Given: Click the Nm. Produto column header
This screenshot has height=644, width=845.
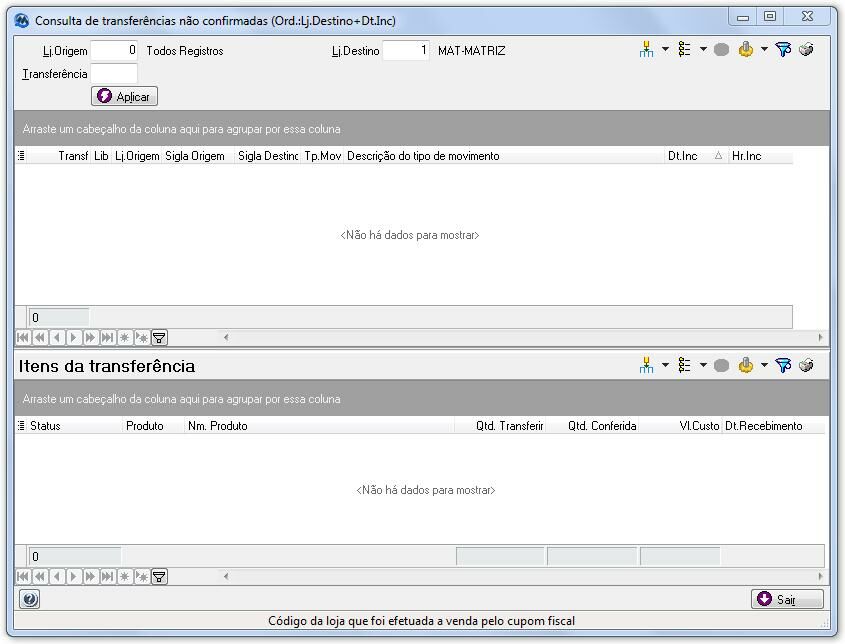Looking at the screenshot, I should coord(320,426).
